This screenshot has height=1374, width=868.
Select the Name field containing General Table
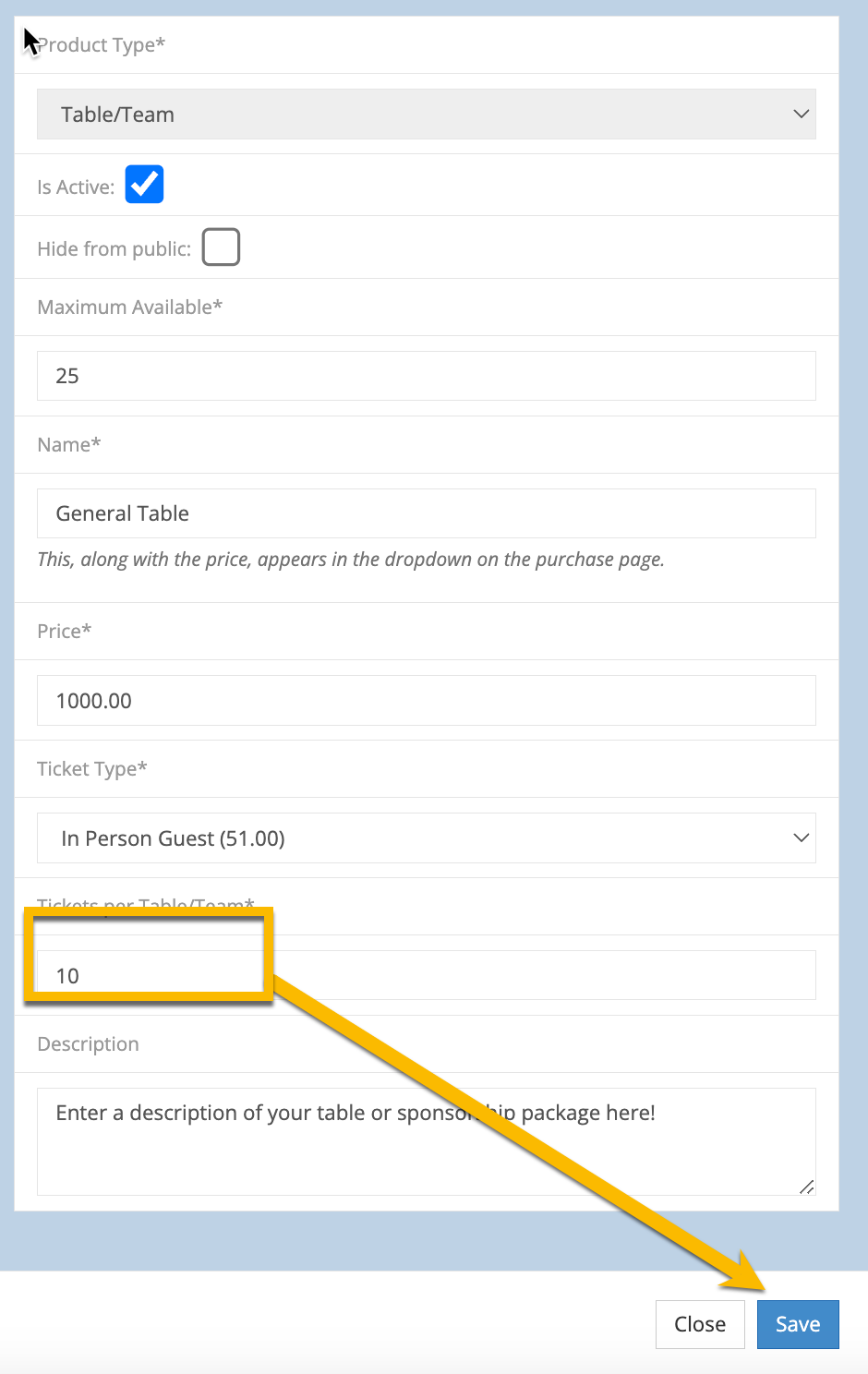[426, 513]
